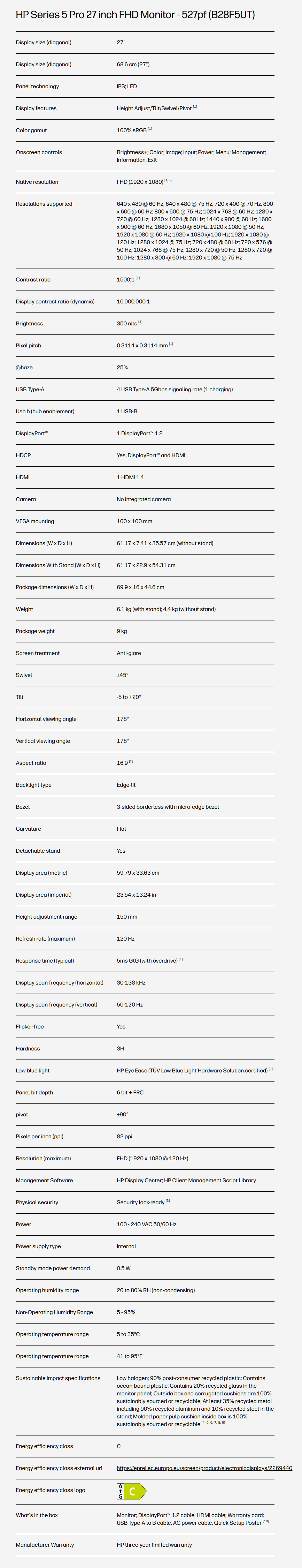
Task: Click footnote next to Security lock-ready
Action: pos(168,1201)
